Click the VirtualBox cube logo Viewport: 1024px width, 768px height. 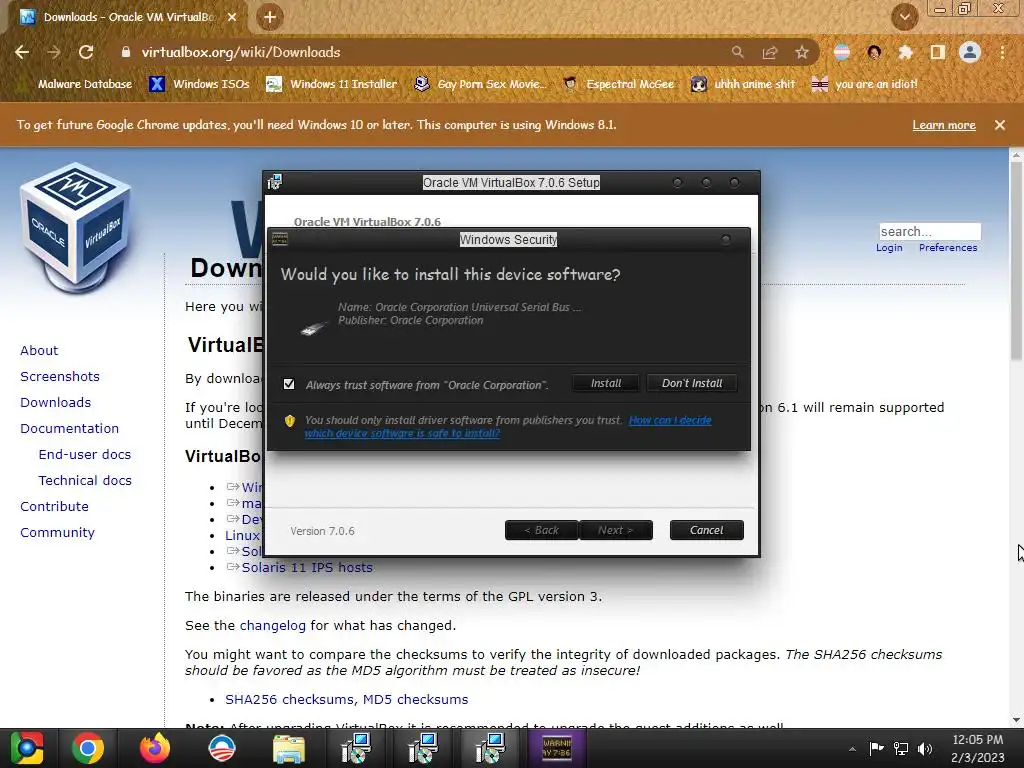[76, 227]
